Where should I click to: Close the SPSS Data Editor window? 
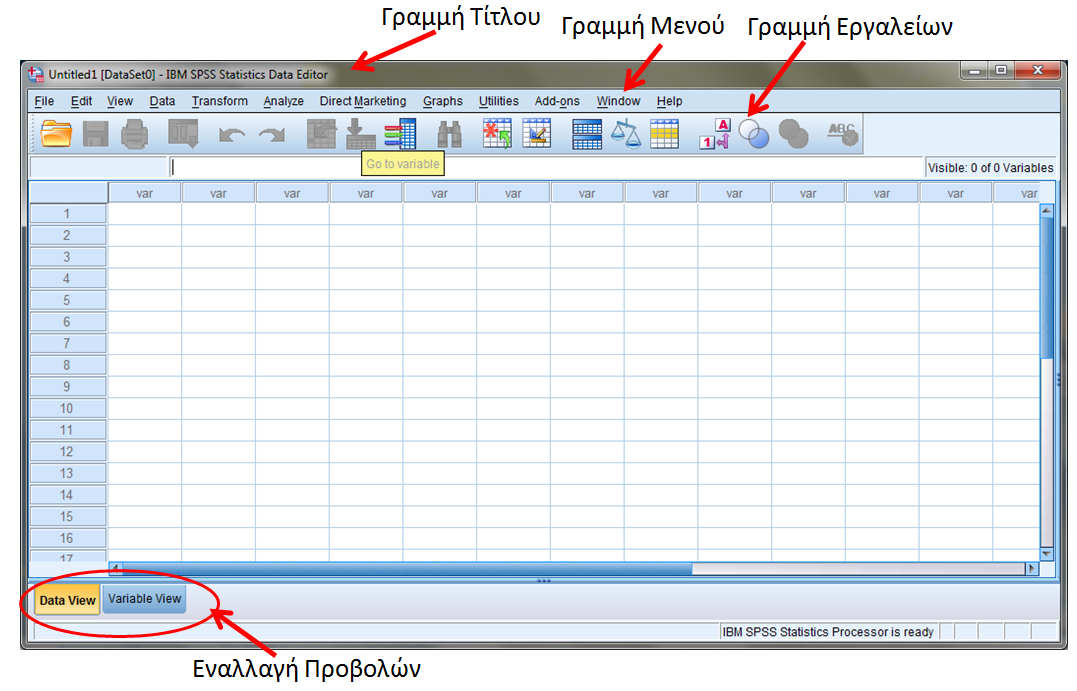tap(1038, 70)
